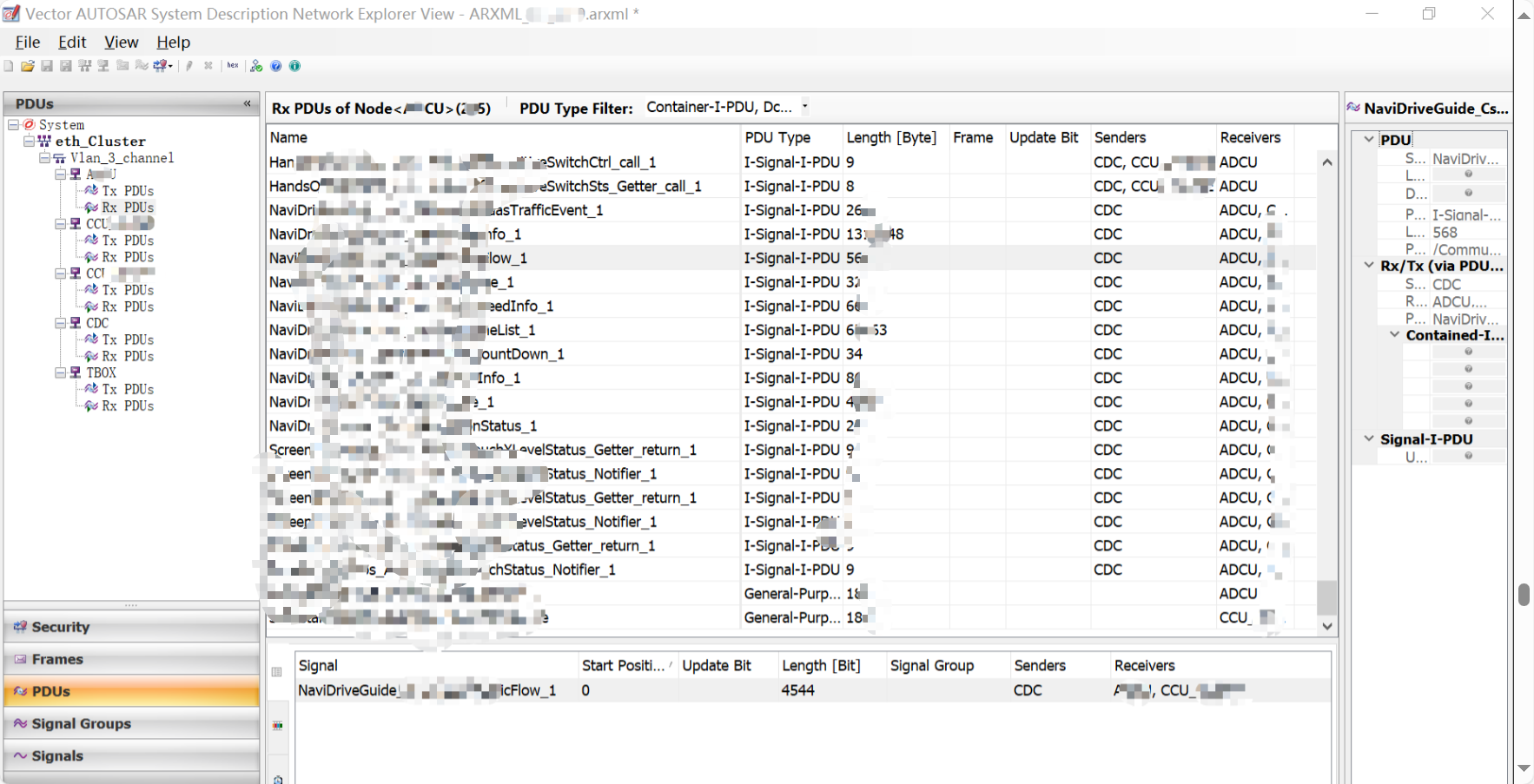The image size is (1534, 784).
Task: Click the length value 568 in properties
Action: click(x=1445, y=233)
